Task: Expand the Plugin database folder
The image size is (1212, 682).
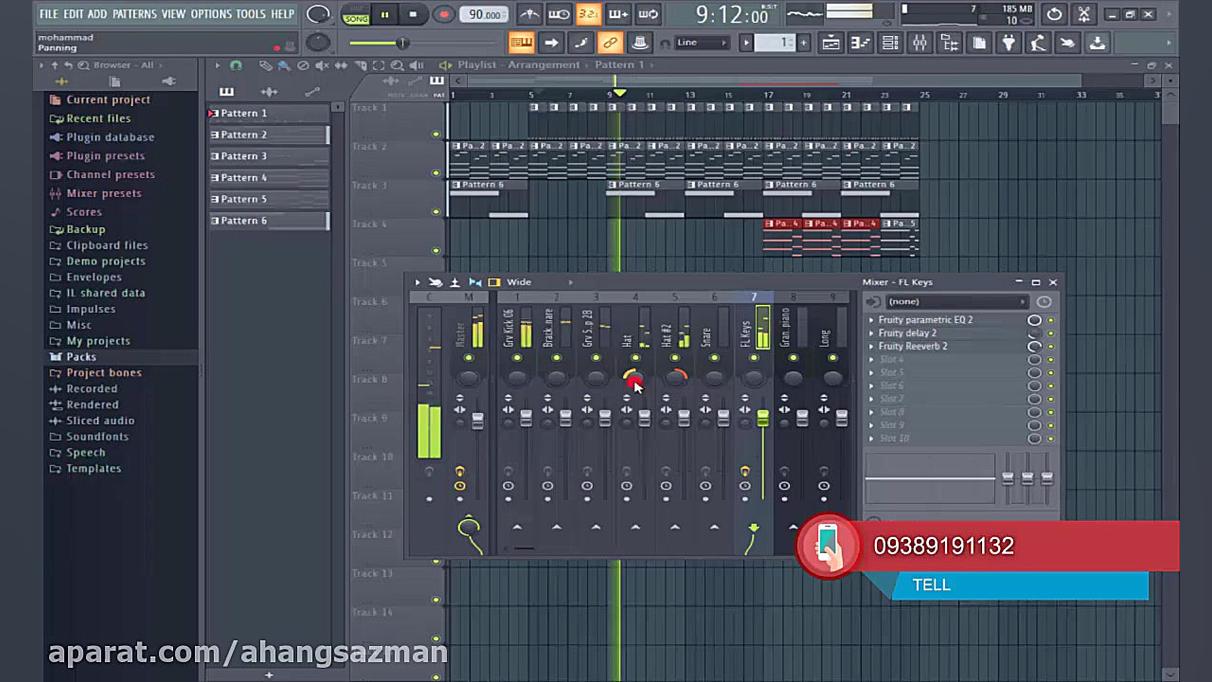Action: click(110, 138)
